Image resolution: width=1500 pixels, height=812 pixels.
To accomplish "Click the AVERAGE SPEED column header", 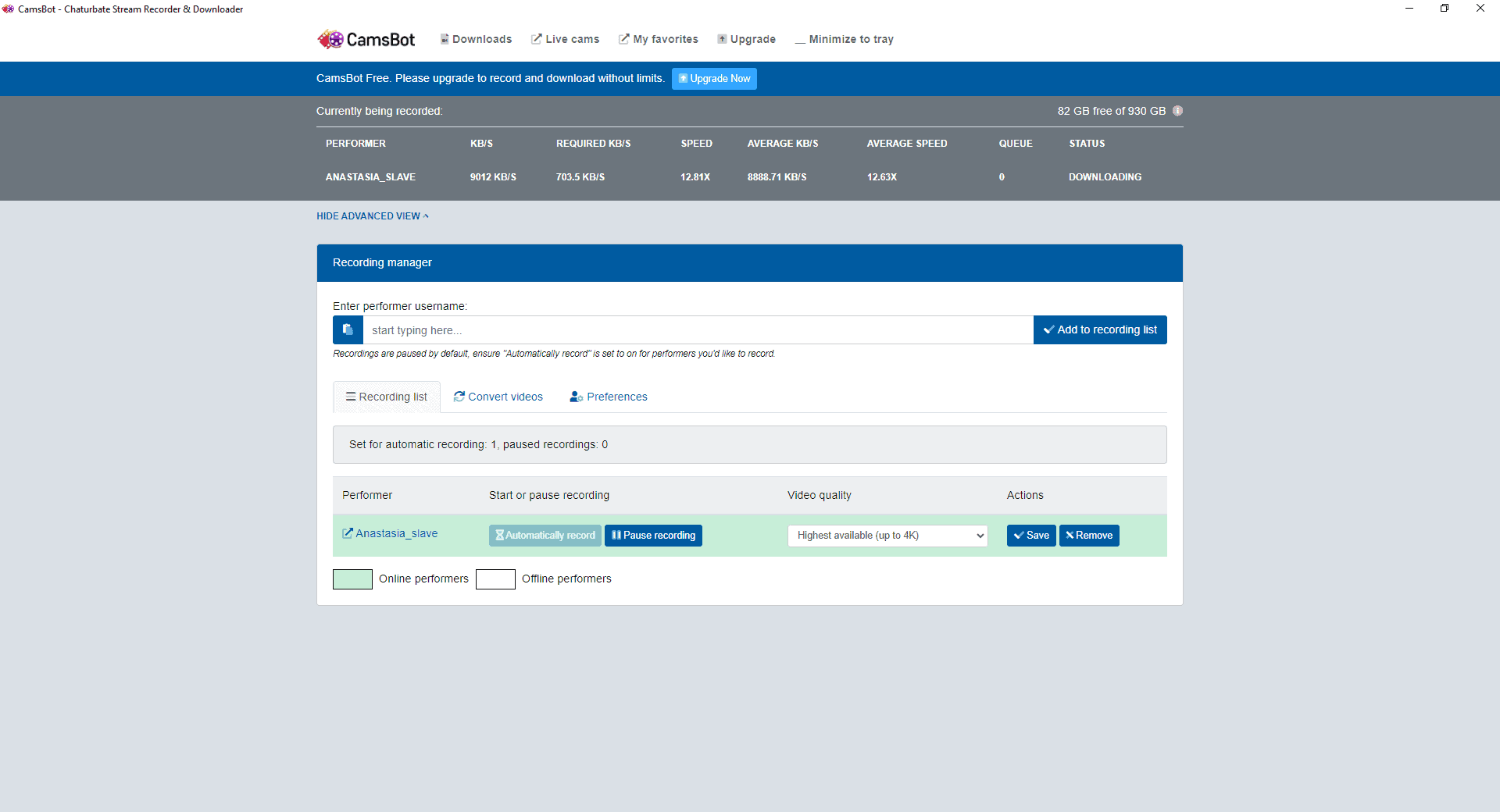I will point(907,144).
